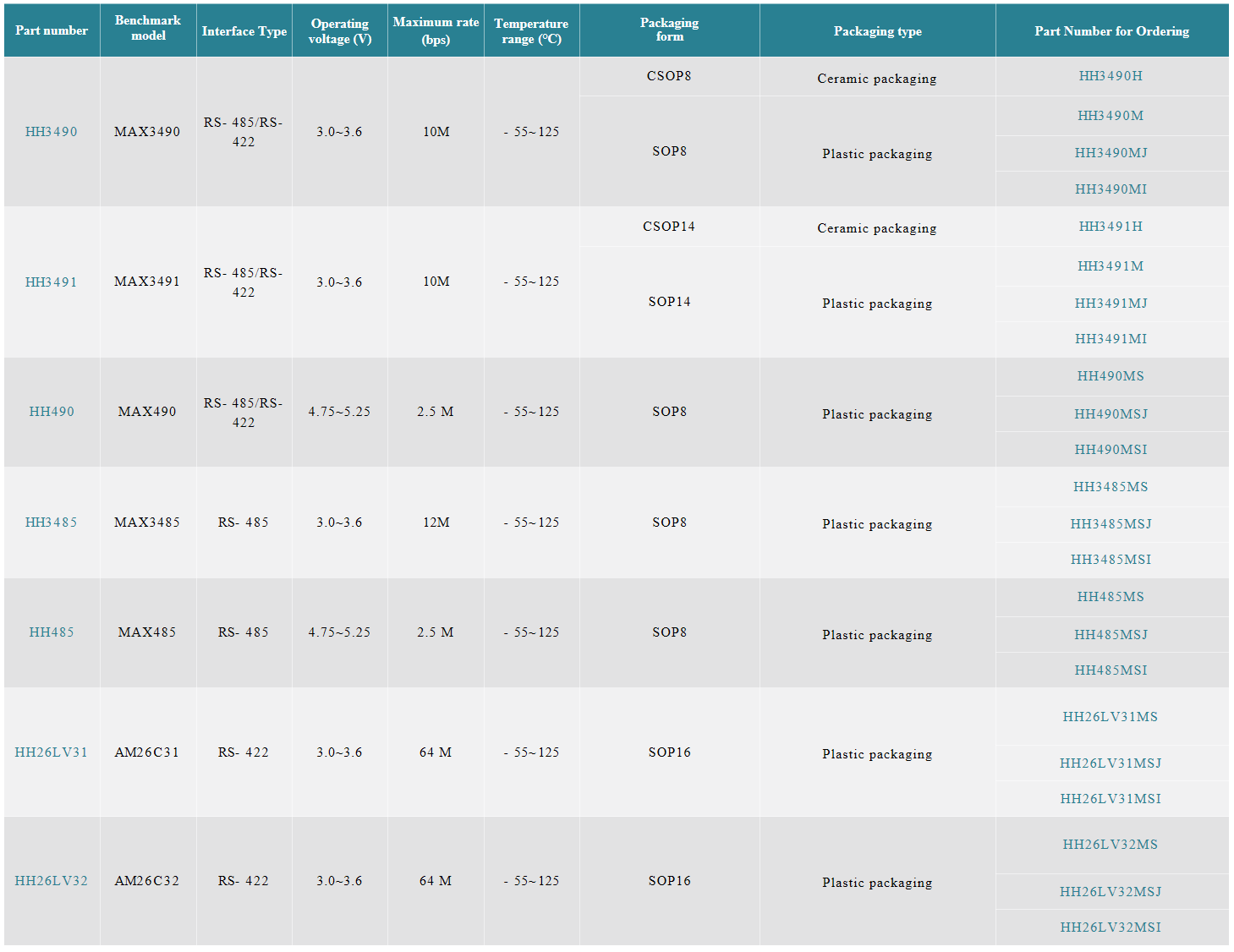Click the Operating voltage (V) header

point(340,30)
